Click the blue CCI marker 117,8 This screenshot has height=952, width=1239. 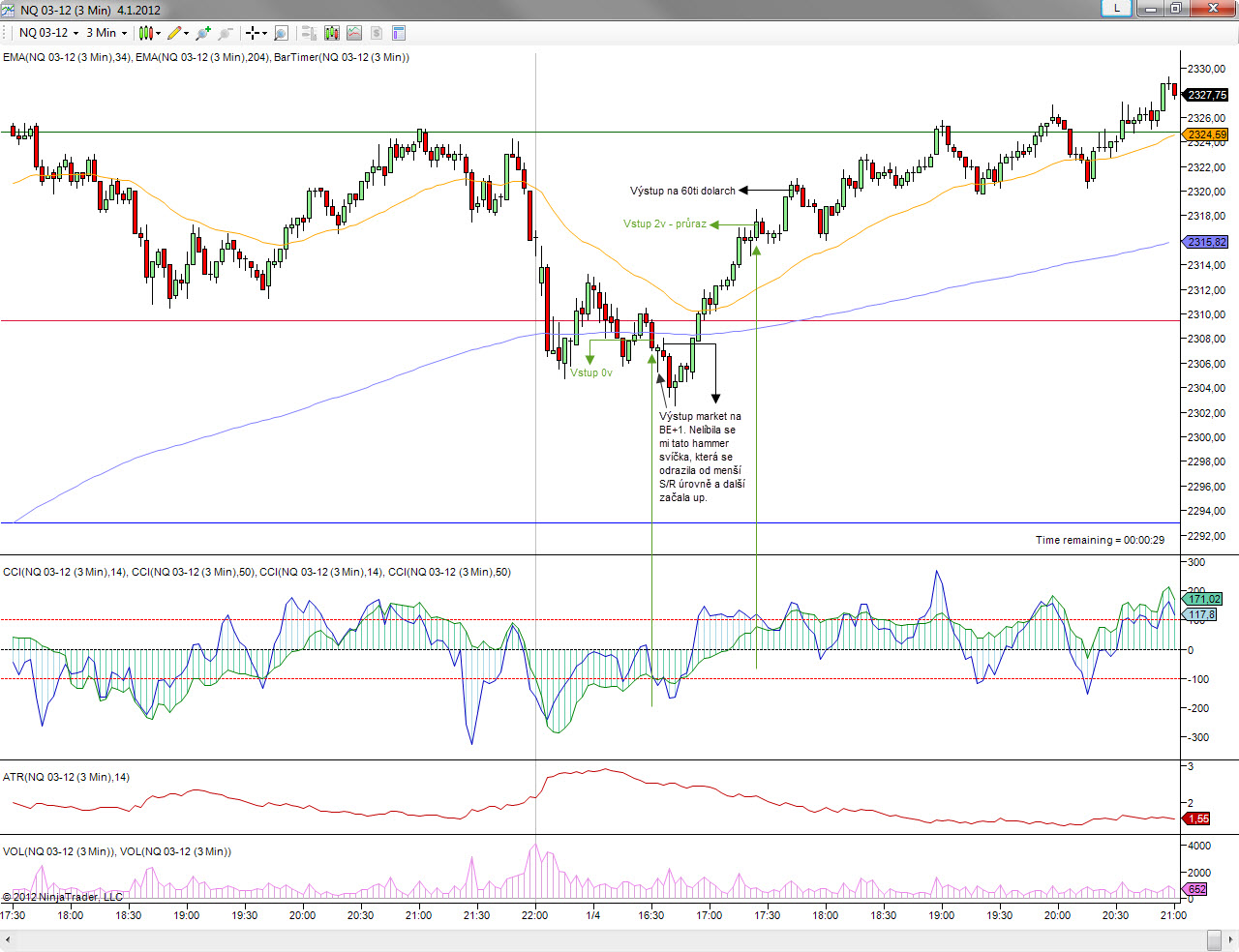(1200, 614)
